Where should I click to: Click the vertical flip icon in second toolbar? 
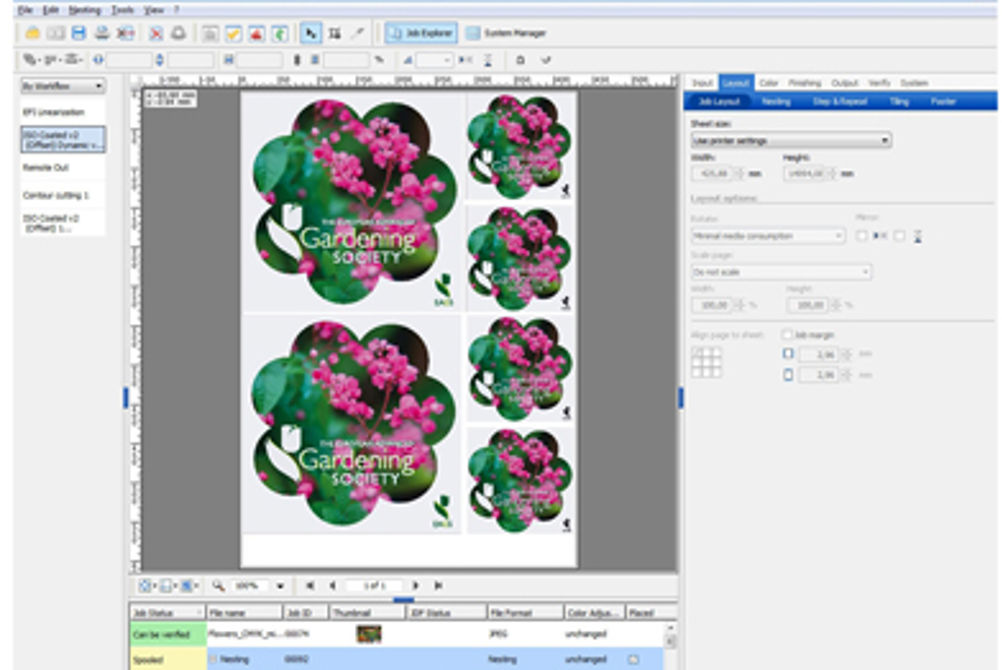click(x=488, y=60)
